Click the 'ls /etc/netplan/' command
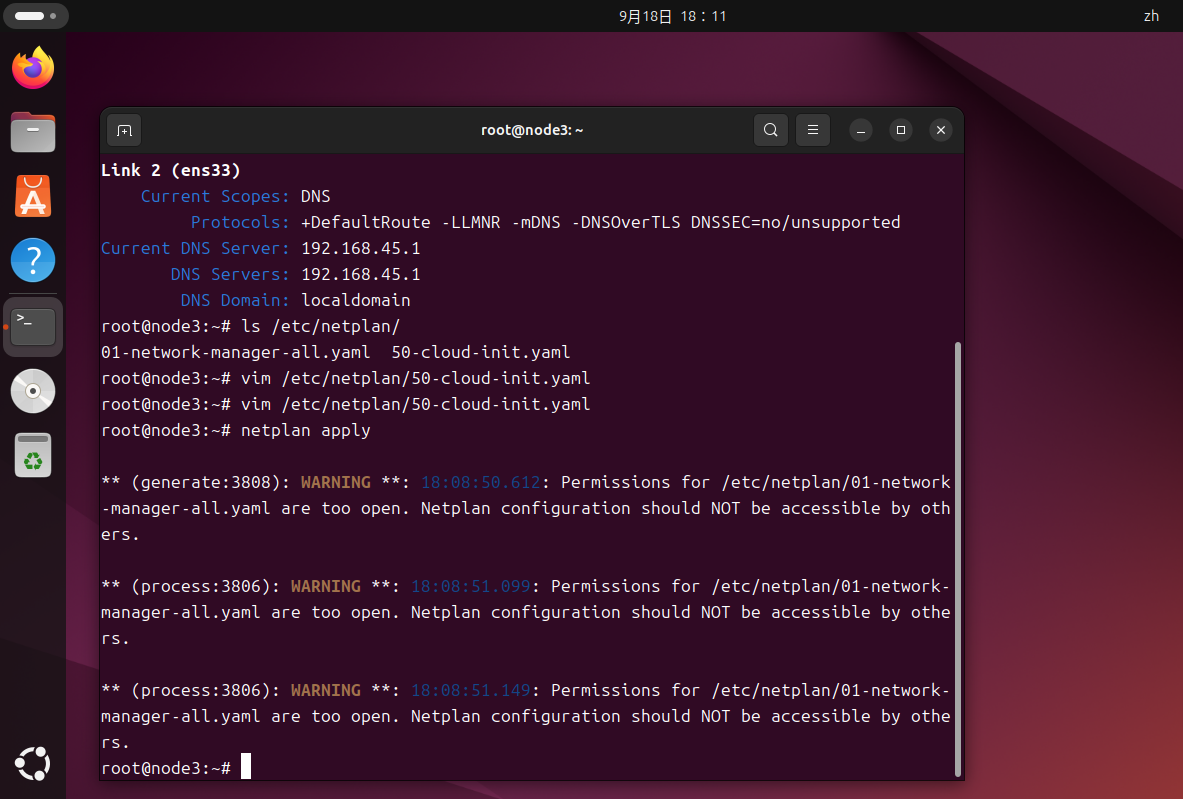Image resolution: width=1183 pixels, height=799 pixels. pos(321,327)
